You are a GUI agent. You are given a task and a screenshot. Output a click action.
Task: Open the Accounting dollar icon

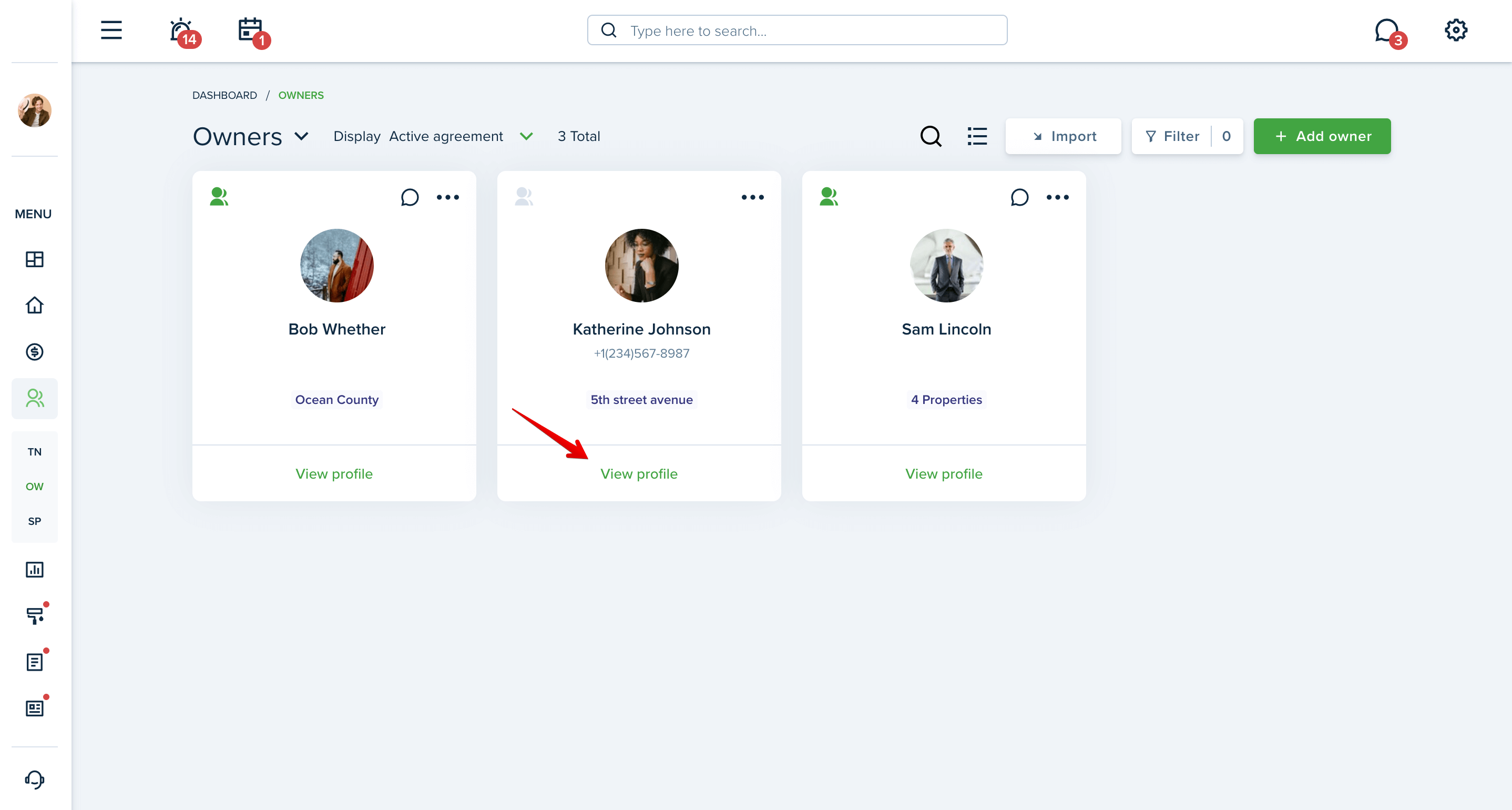[x=35, y=352]
